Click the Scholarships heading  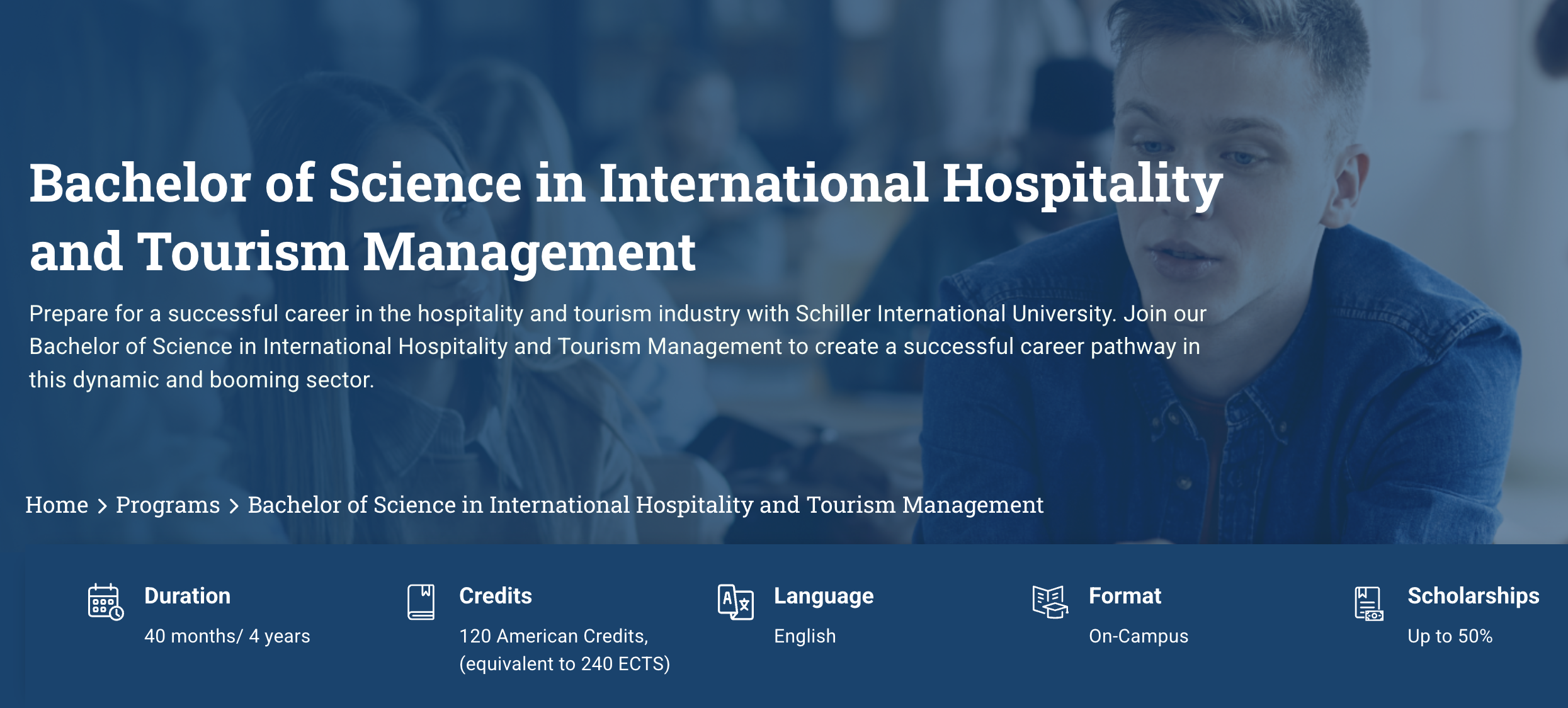point(1473,596)
